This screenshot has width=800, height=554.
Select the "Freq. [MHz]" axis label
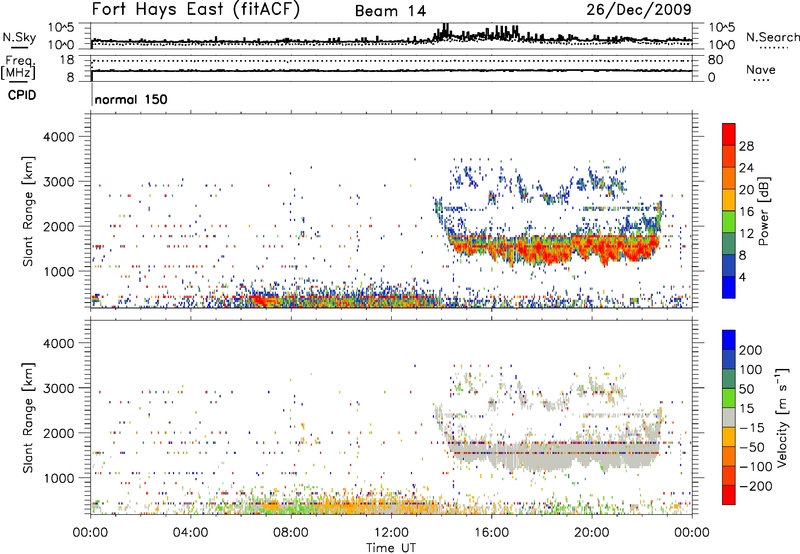pos(18,68)
